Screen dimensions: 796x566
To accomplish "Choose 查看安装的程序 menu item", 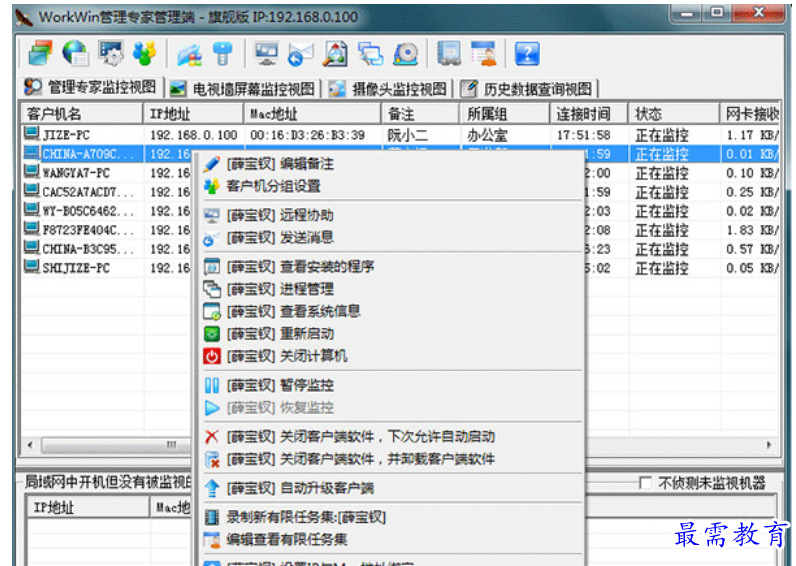I will click(388, 267).
